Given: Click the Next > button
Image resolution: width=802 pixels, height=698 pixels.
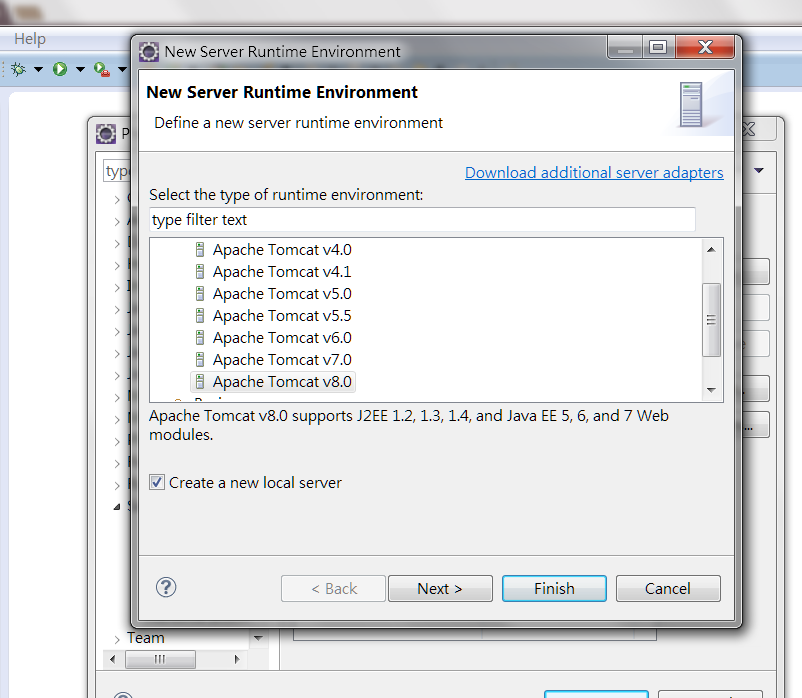Looking at the screenshot, I should [x=440, y=589].
